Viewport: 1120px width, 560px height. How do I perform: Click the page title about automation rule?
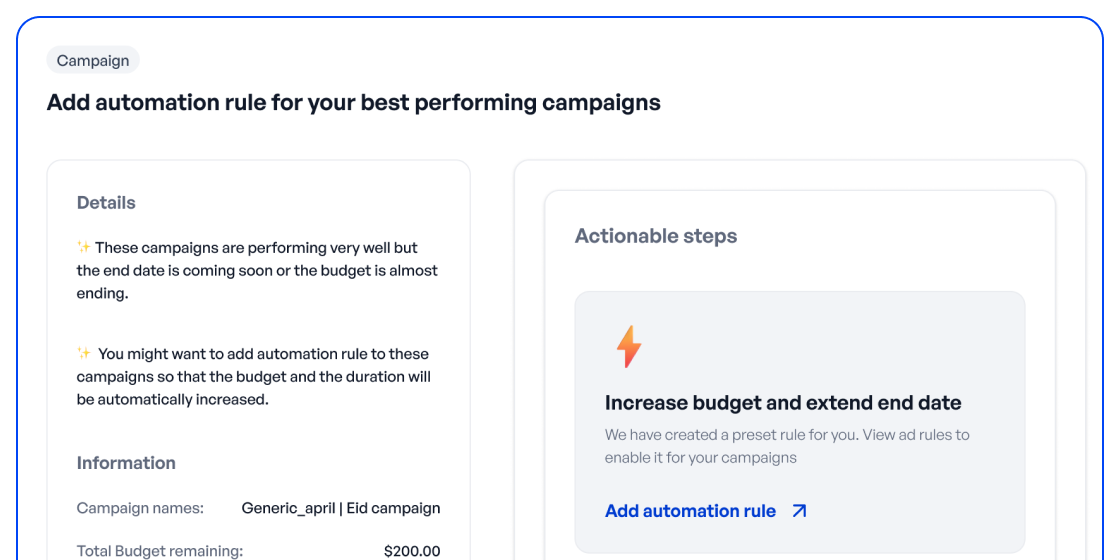[353, 102]
